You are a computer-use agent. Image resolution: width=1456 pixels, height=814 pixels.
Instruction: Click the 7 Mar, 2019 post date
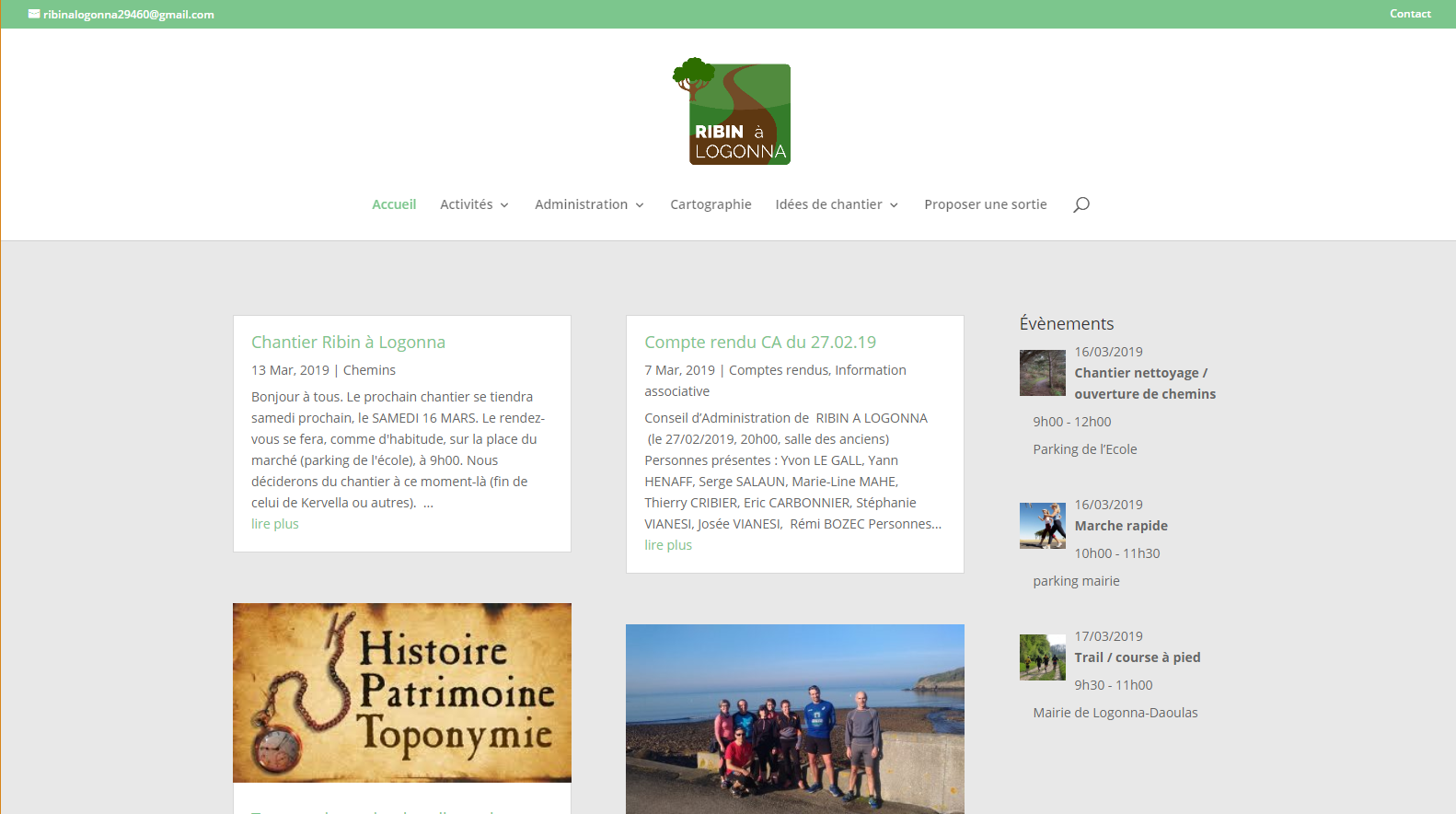(x=679, y=370)
